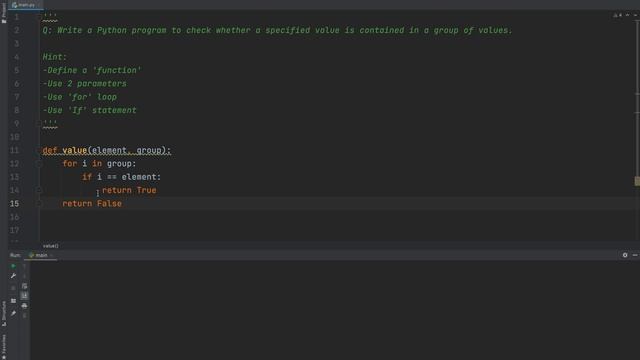Jump to next highlighted problem
Image resolution: width=640 pixels, height=360 pixels.
[636, 15]
